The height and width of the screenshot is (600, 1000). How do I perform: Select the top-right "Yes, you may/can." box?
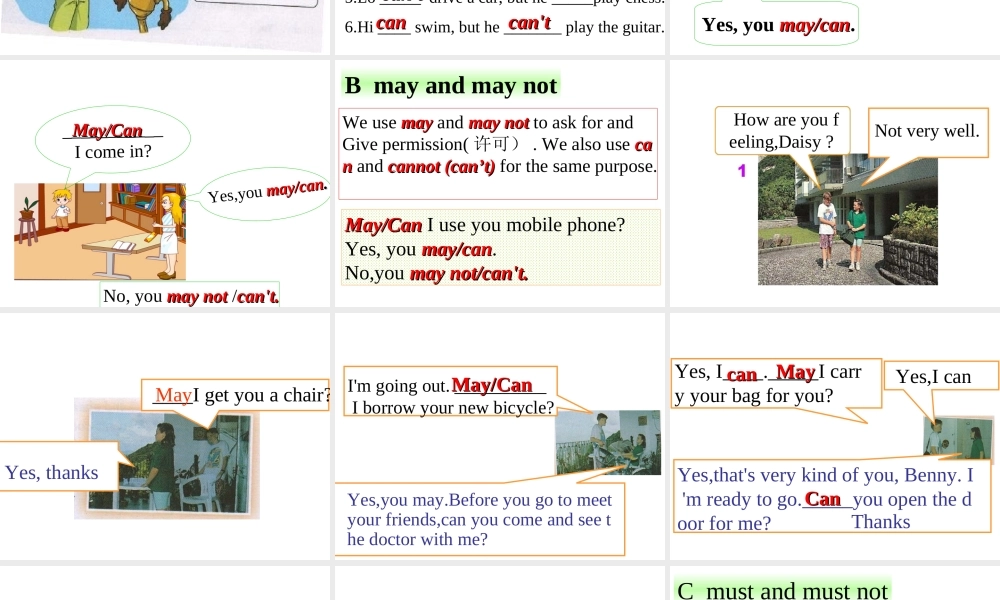coord(777,25)
